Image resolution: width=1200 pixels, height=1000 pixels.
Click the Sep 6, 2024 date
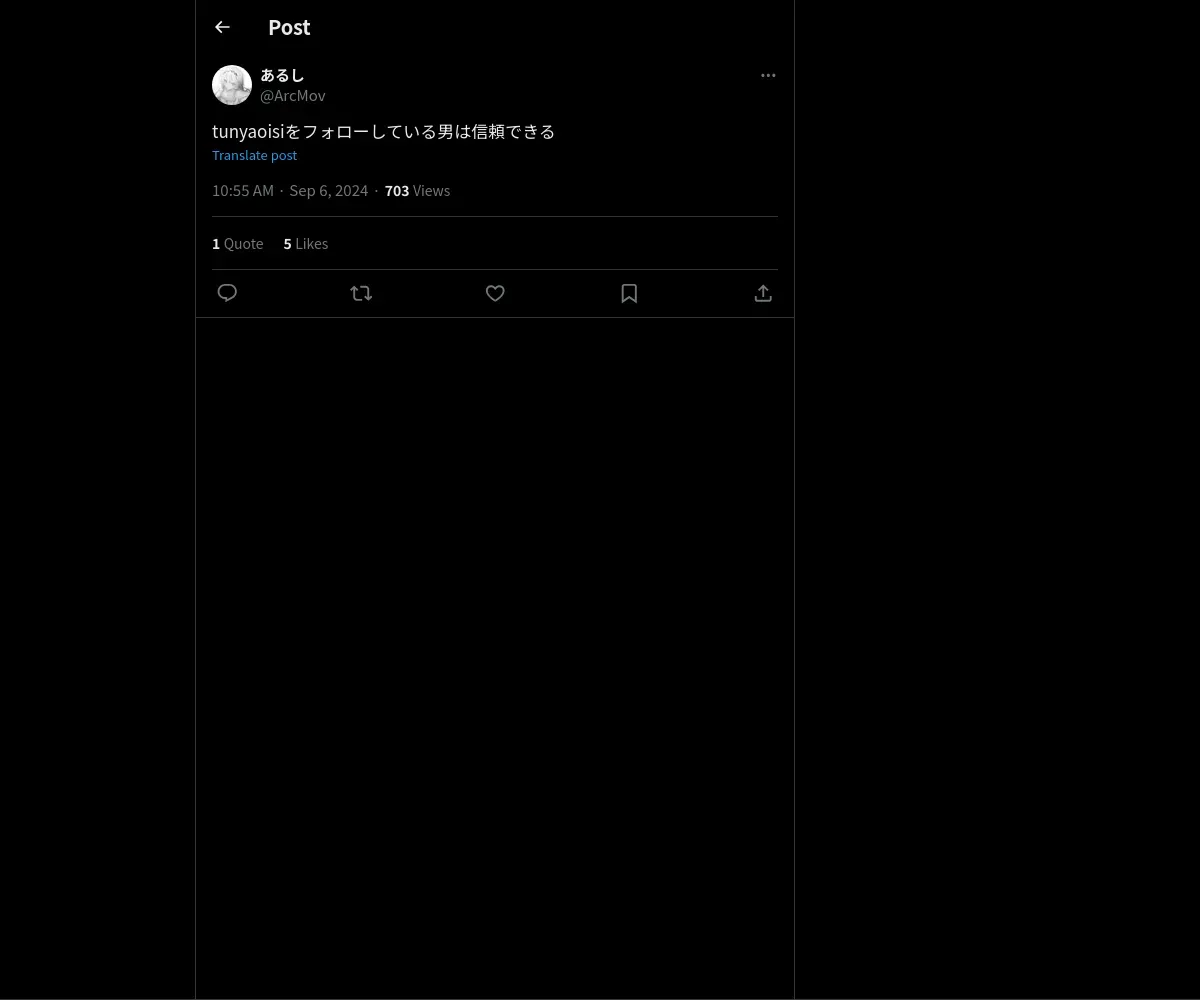(329, 190)
